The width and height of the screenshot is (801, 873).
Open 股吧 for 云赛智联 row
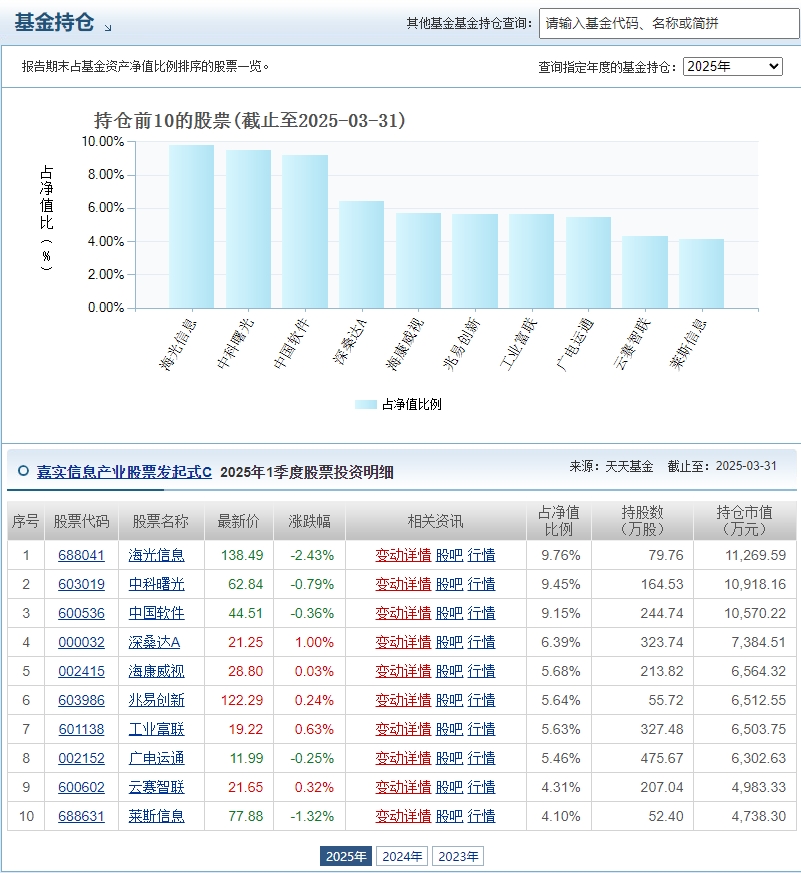pyautogui.click(x=449, y=787)
